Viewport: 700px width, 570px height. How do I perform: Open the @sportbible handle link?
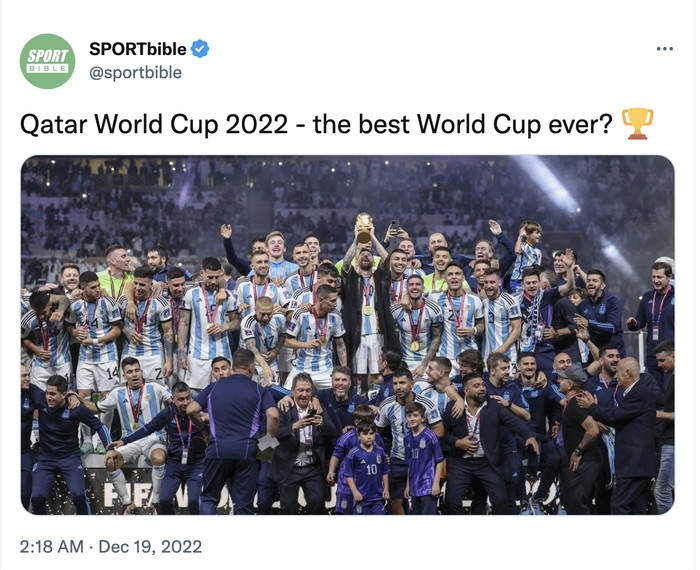tap(135, 72)
